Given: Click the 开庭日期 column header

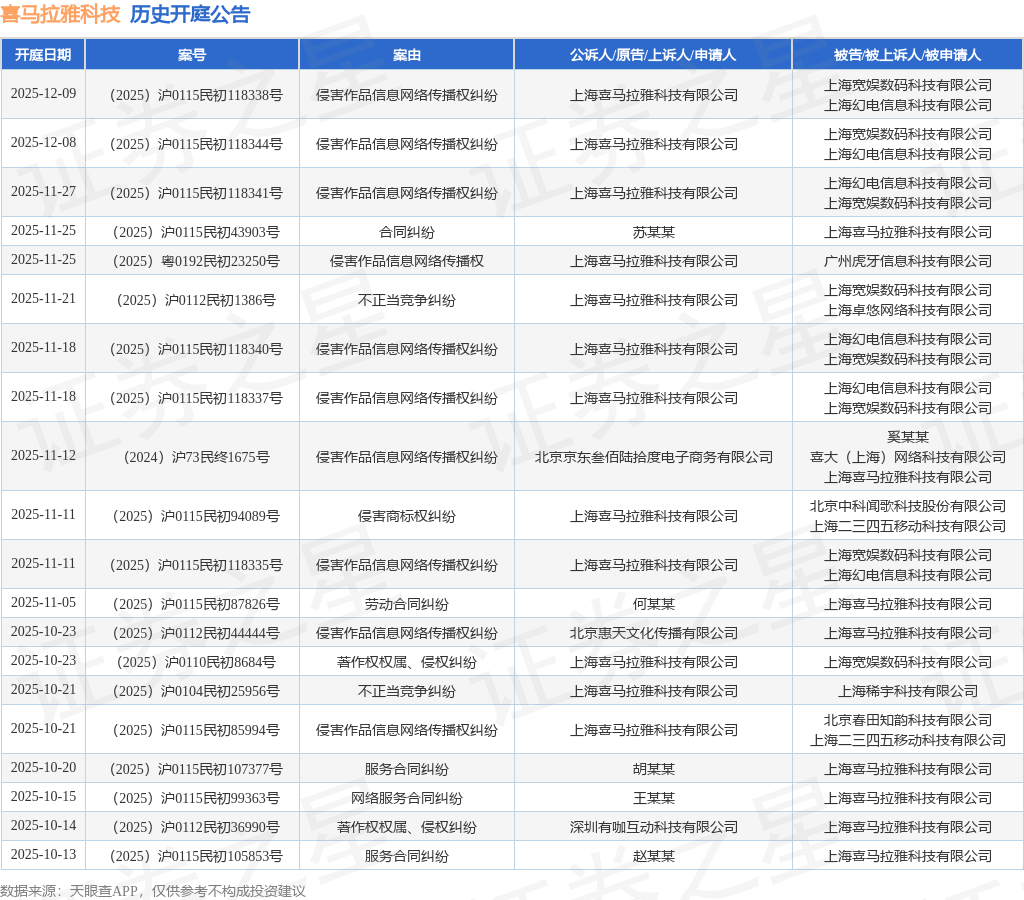Looking at the screenshot, I should [x=43, y=55].
